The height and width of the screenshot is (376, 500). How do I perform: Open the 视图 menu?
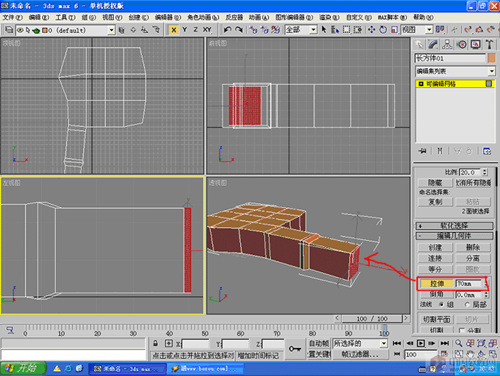coord(112,17)
